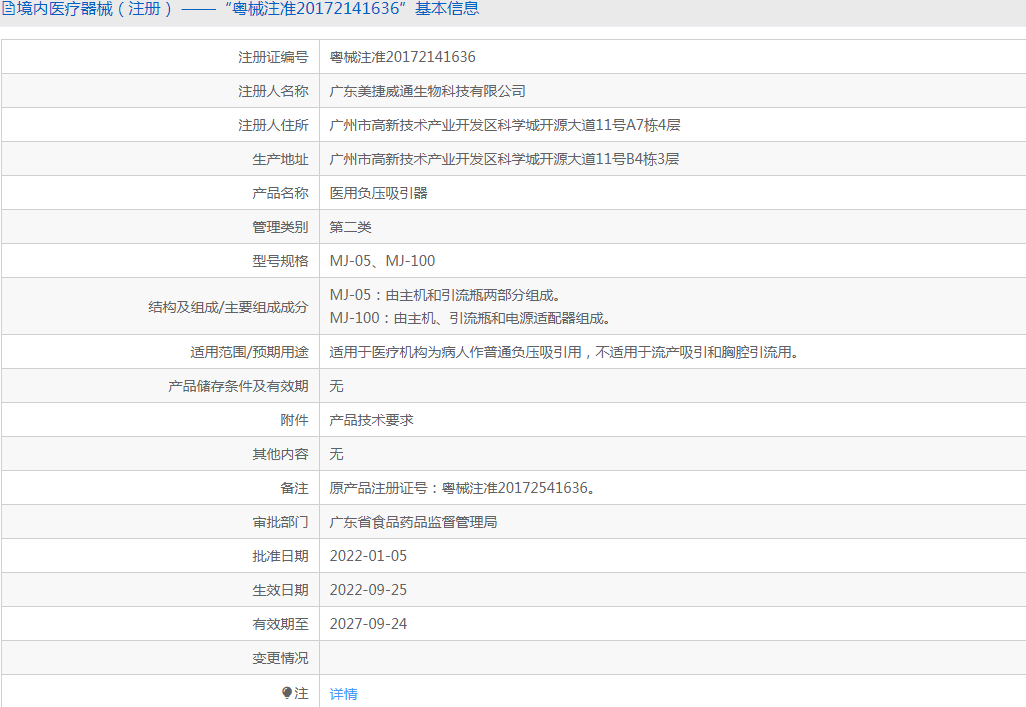
Task: Select registration number 粤械注准20172141636 in table
Action: coord(402,57)
